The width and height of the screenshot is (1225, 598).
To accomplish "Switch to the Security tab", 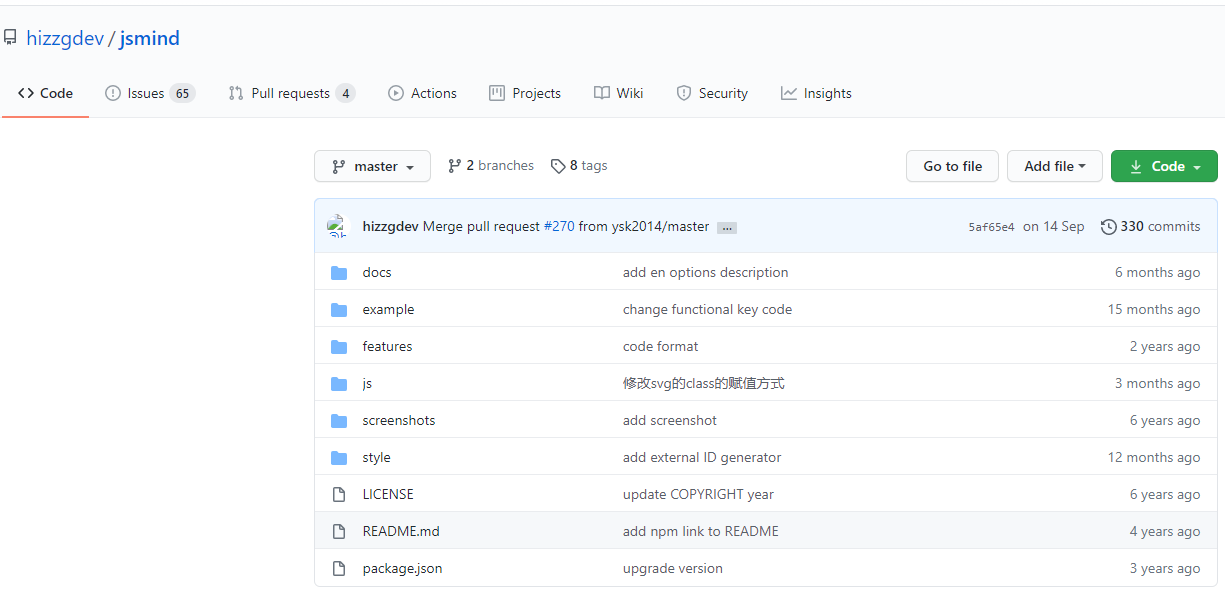I will tap(712, 93).
